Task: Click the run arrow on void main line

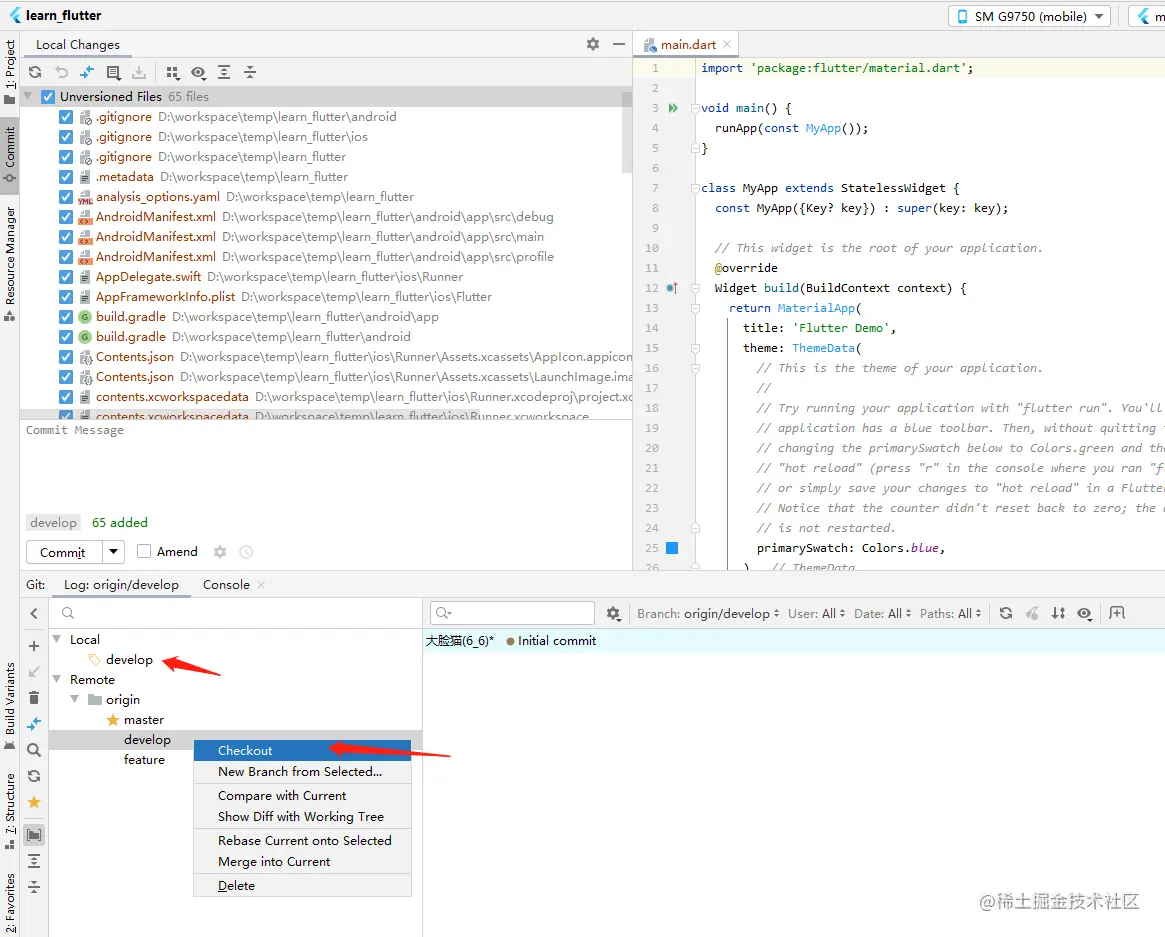Action: point(672,108)
